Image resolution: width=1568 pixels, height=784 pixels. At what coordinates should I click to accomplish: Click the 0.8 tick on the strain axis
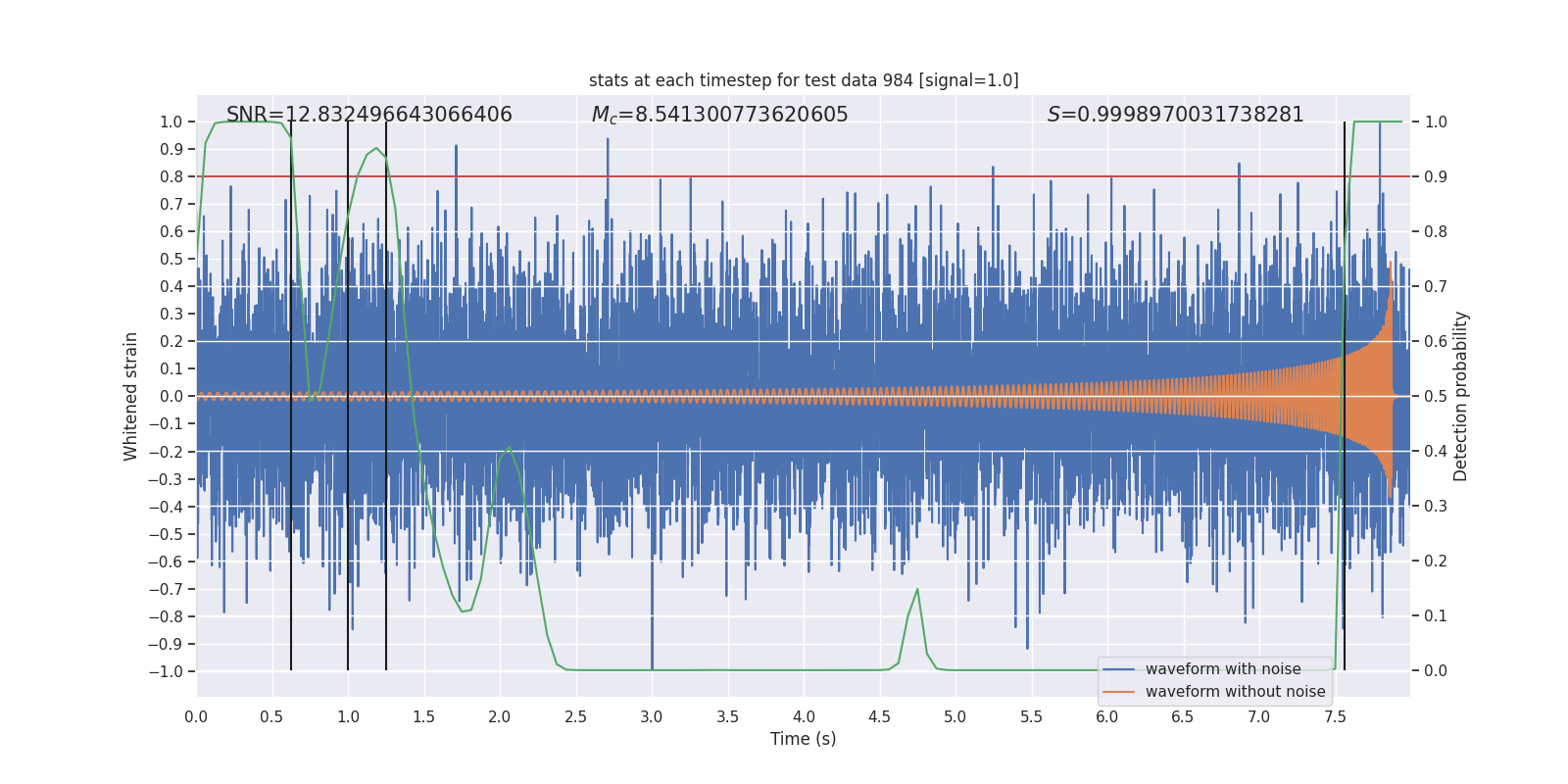pyautogui.click(x=171, y=177)
